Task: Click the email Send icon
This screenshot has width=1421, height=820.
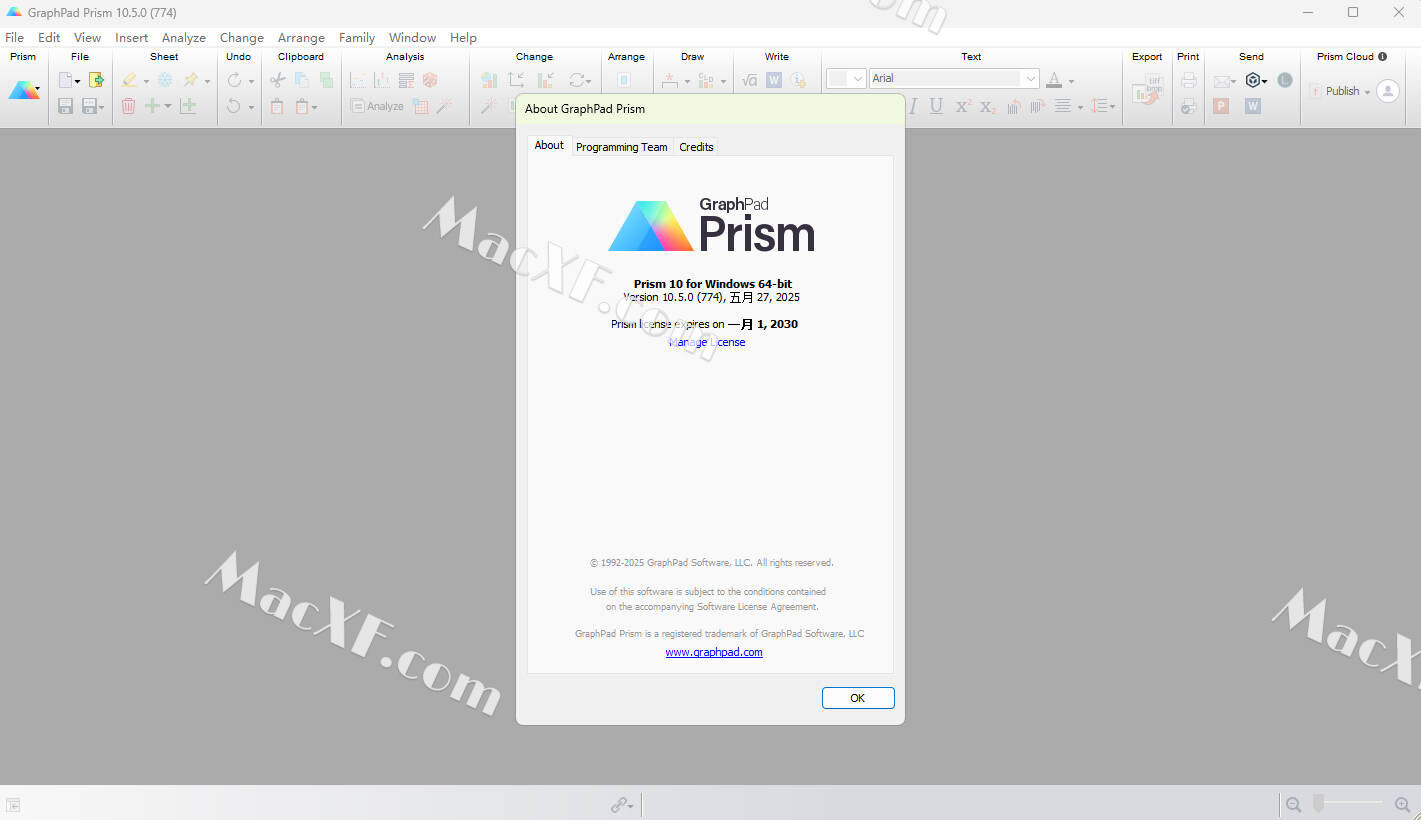Action: (x=1222, y=80)
